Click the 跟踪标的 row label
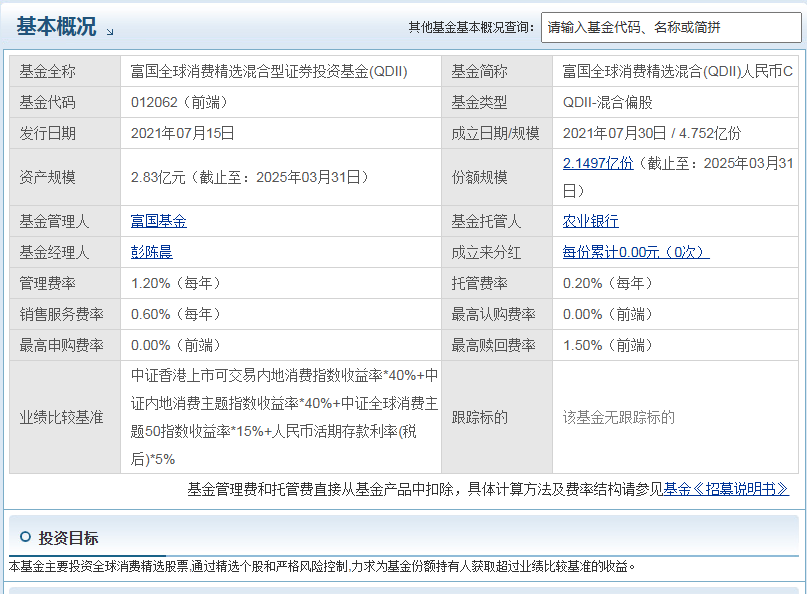Viewport: 807px width, 594px height. click(479, 417)
